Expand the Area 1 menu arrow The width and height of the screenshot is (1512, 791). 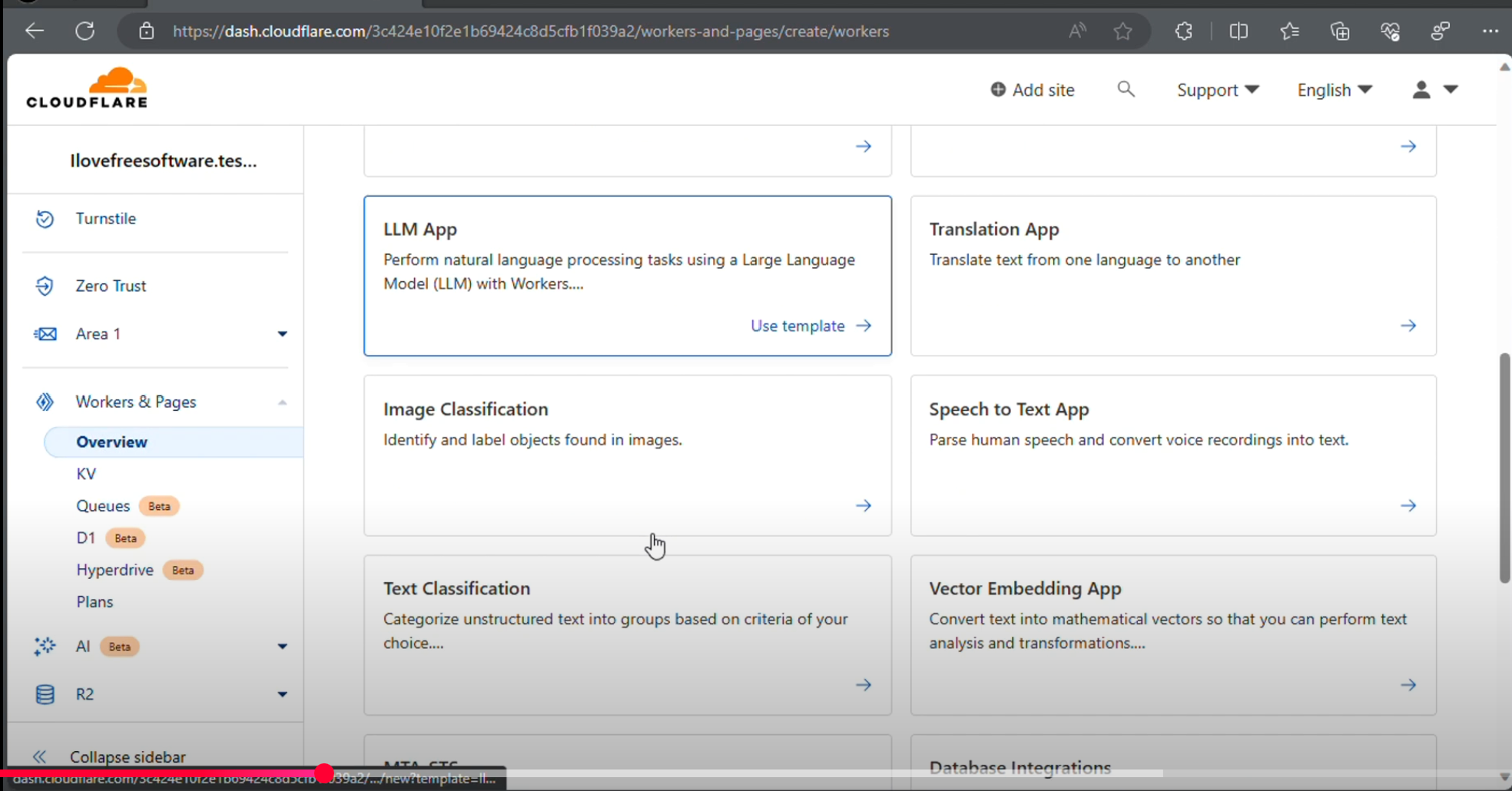pyautogui.click(x=282, y=334)
